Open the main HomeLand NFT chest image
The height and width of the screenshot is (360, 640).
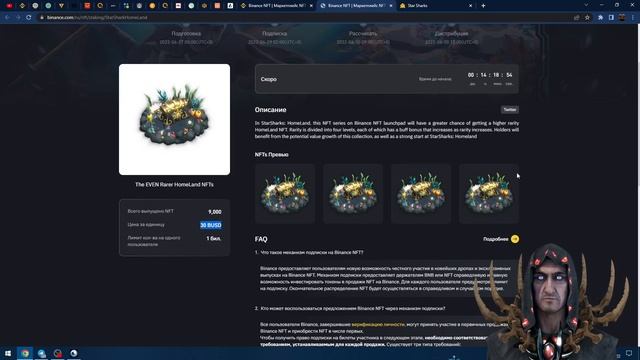pyautogui.click(x=174, y=119)
